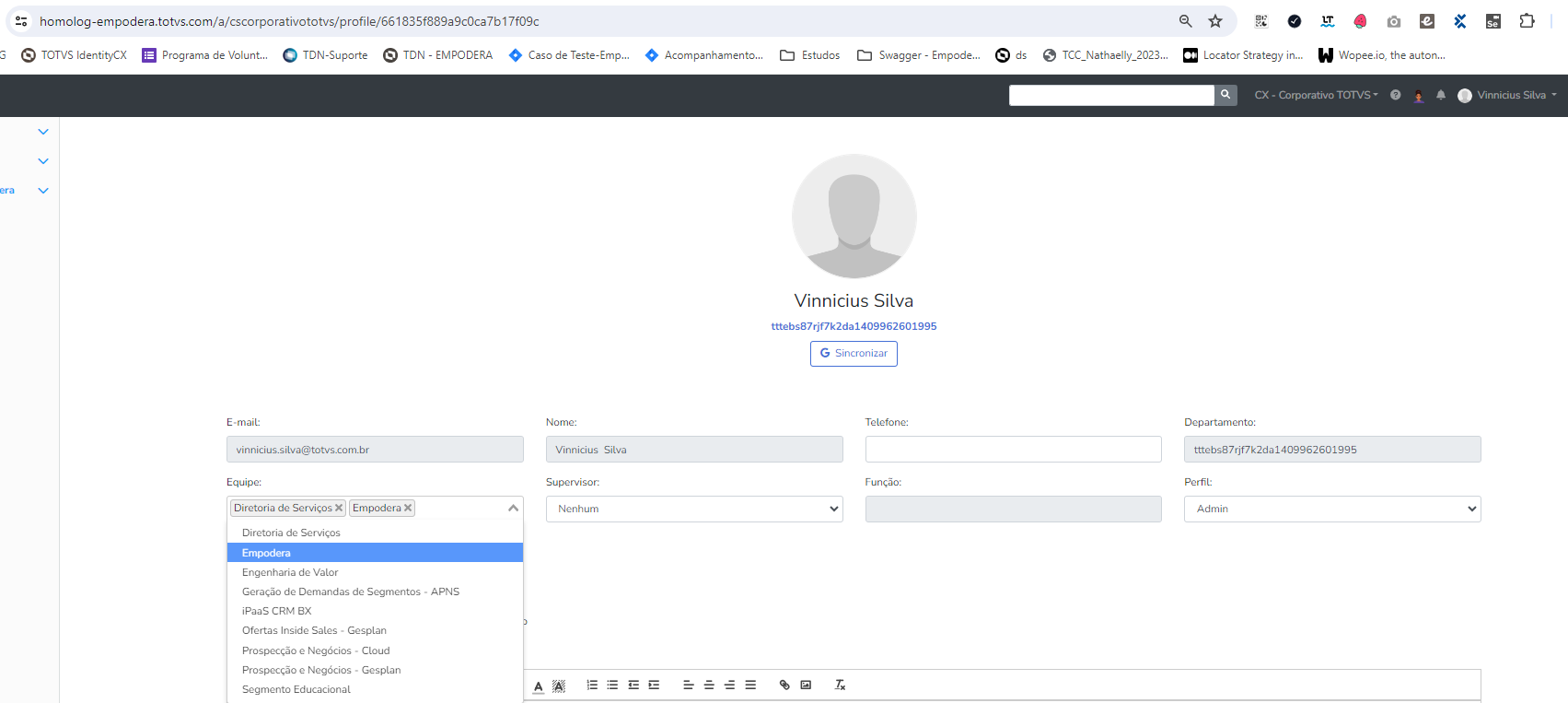Open the Wopee.io bookmark
1568x703 pixels.
pos(1382,55)
